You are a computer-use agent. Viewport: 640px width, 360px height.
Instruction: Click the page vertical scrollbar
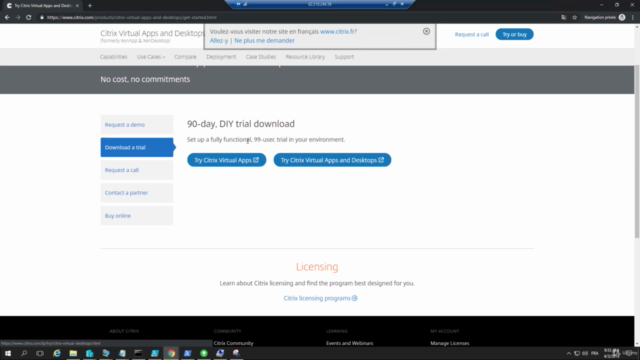(637, 152)
